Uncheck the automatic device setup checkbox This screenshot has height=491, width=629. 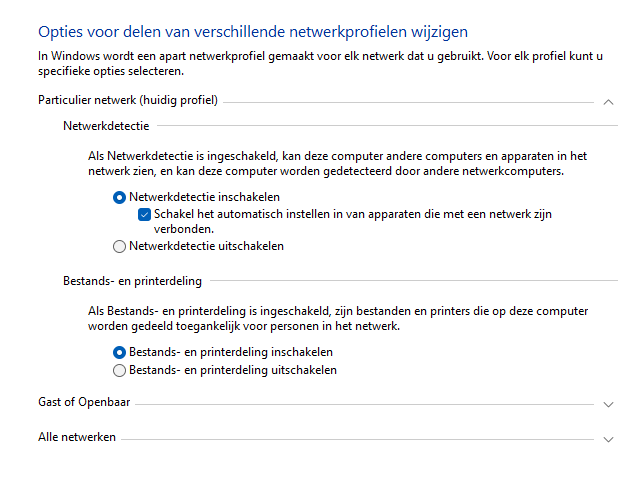(144, 214)
